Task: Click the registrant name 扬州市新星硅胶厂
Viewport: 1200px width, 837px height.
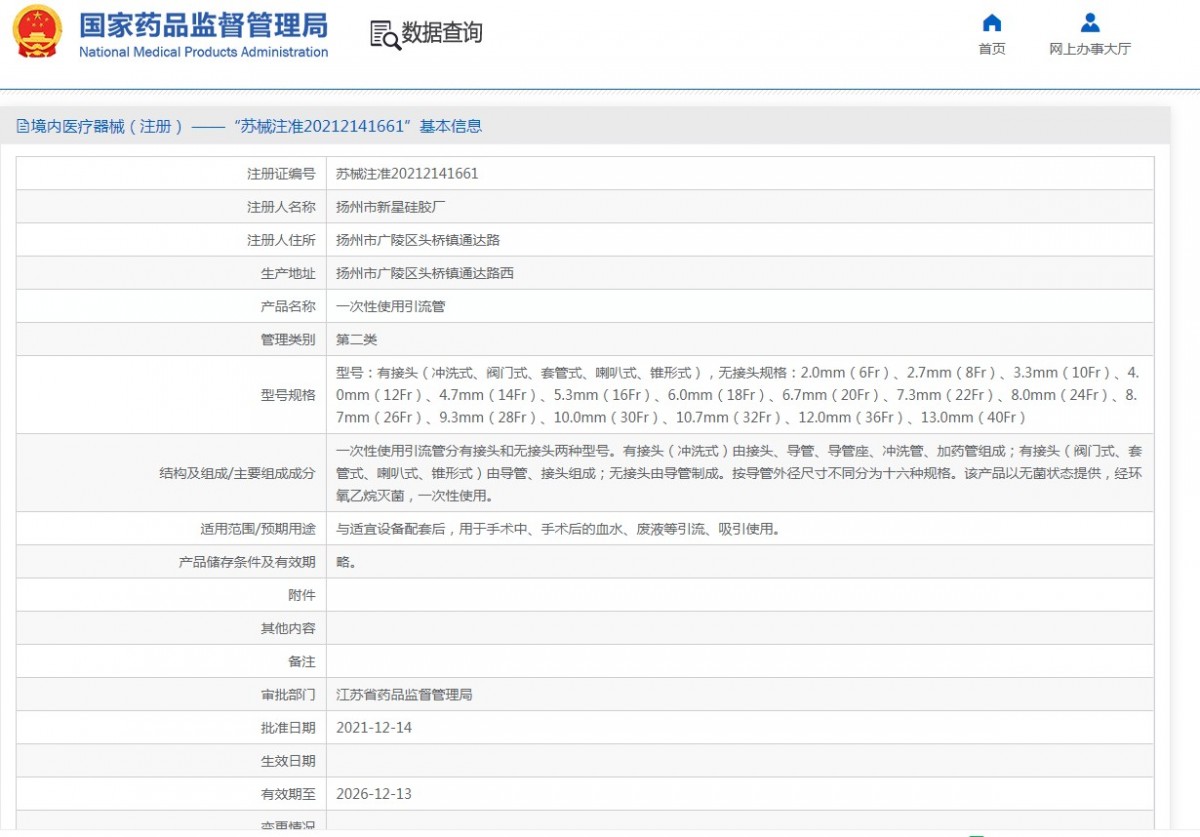Action: click(x=391, y=207)
